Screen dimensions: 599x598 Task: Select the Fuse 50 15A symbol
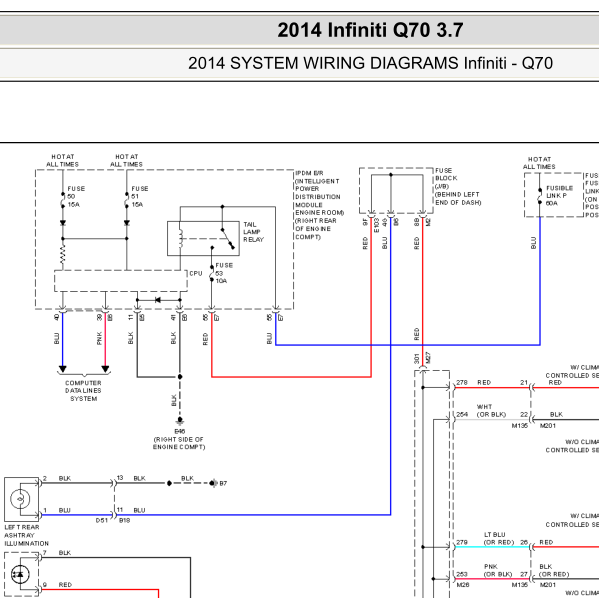point(63,200)
